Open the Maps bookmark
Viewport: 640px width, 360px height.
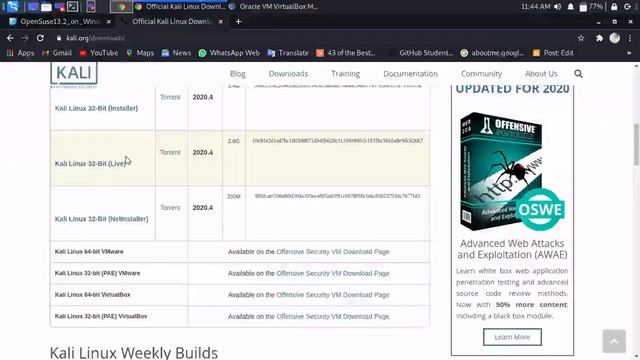tap(140, 53)
